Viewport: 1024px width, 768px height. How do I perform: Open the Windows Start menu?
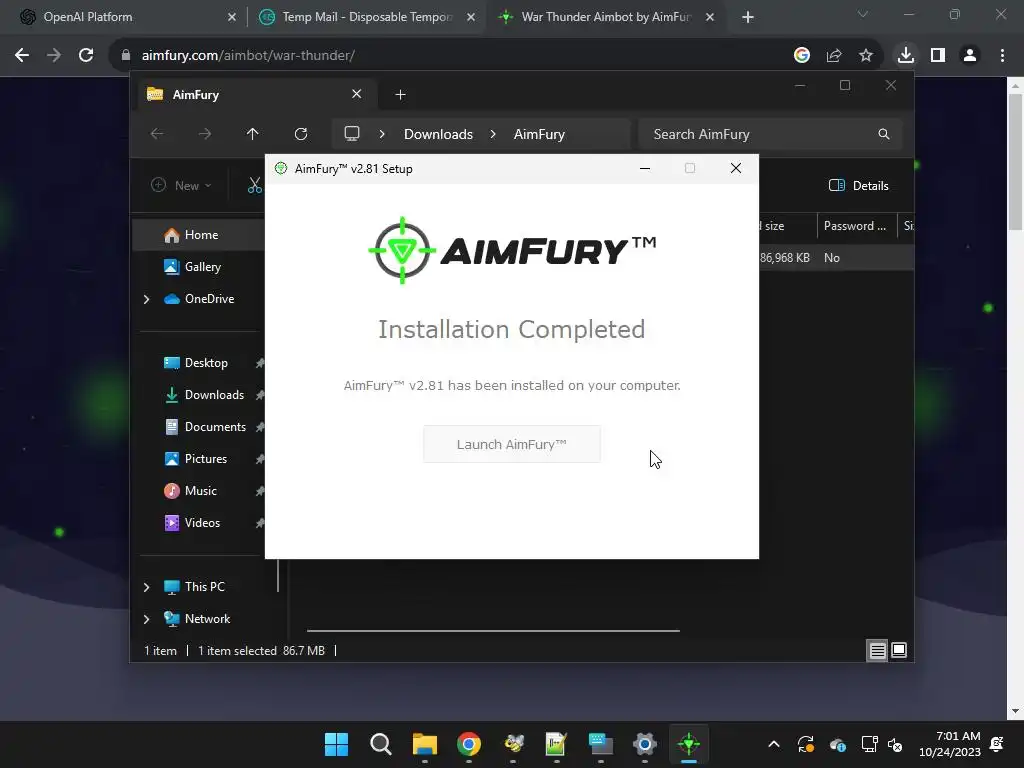pos(336,744)
